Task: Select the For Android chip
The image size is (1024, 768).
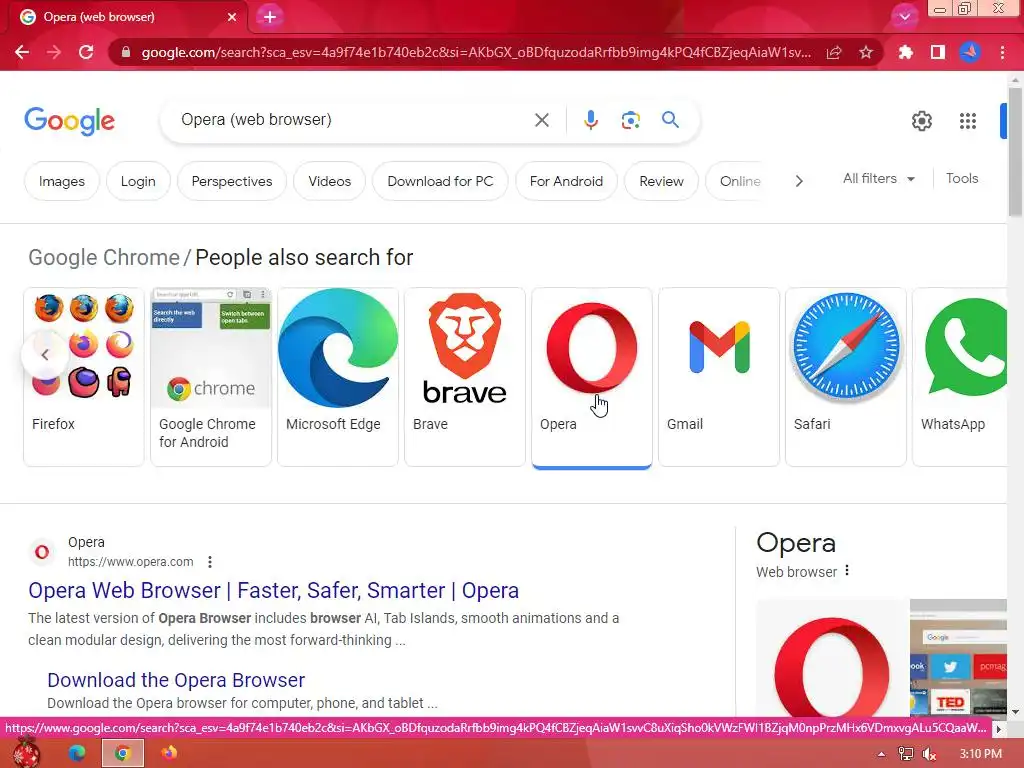Action: 566,182
